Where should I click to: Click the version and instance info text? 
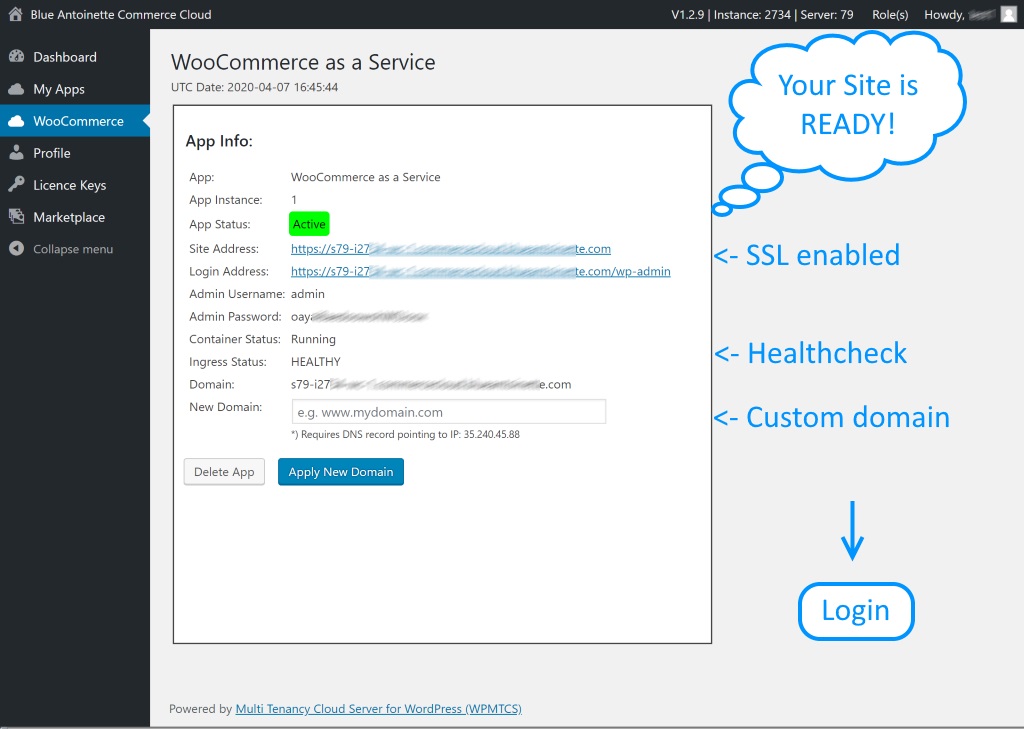tap(762, 14)
